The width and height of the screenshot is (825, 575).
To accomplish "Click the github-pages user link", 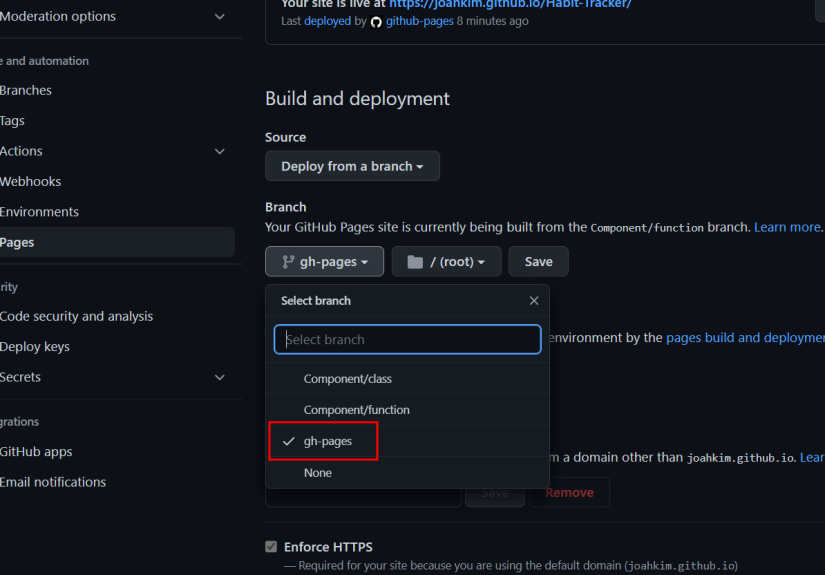I will tap(419, 21).
